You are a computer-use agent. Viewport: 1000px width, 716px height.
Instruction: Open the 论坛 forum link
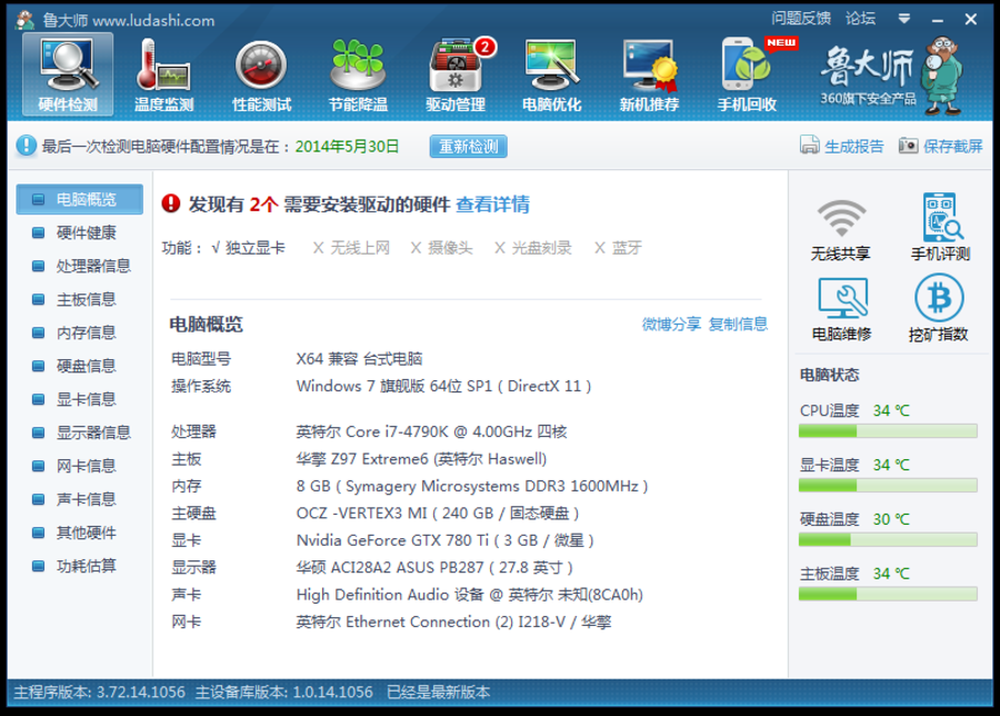click(x=860, y=18)
